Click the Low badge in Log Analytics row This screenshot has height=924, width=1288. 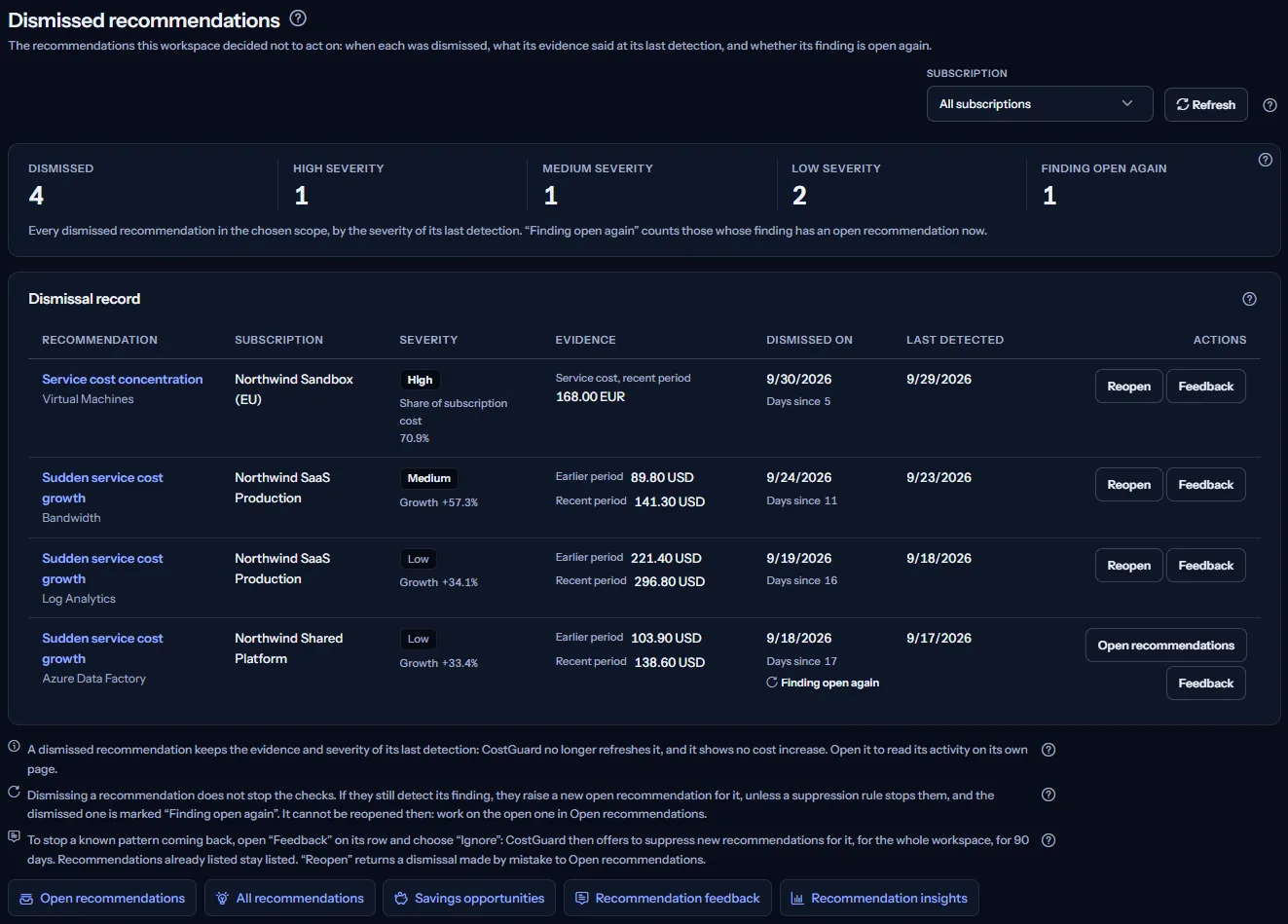click(x=418, y=559)
